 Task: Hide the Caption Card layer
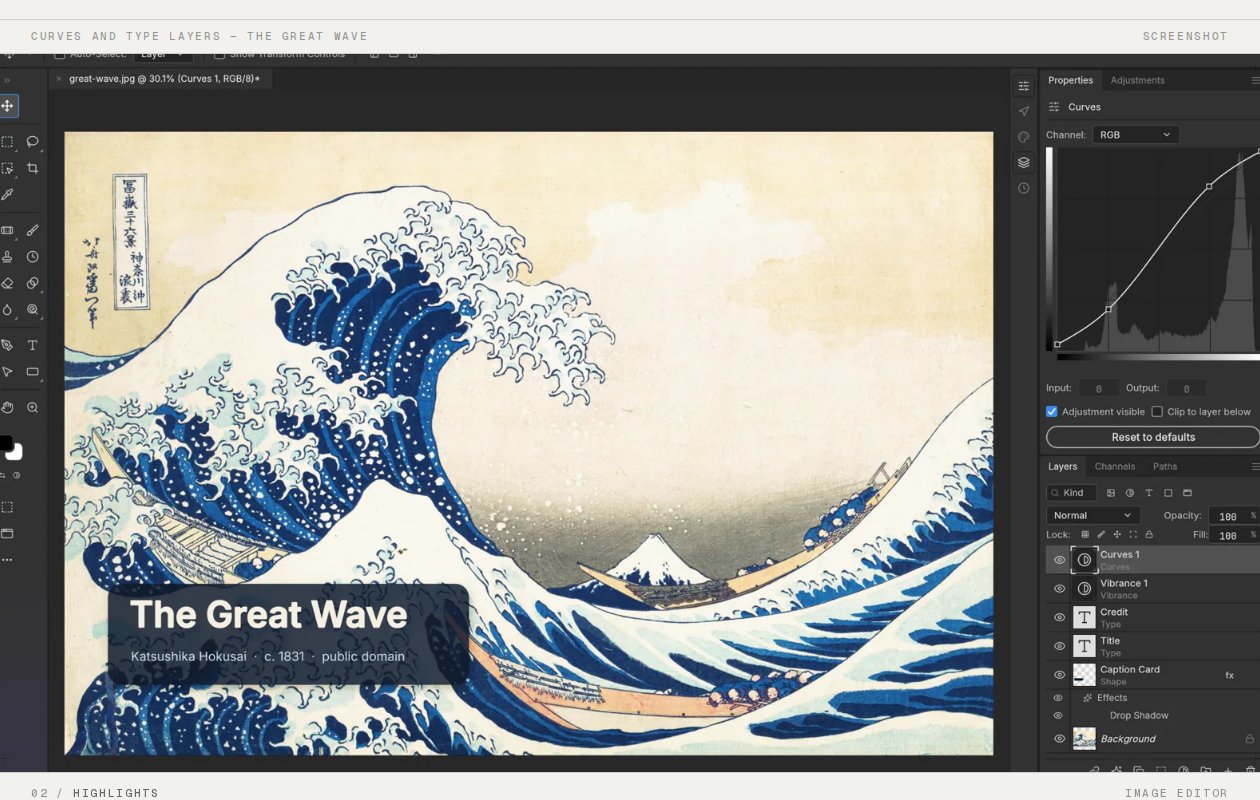1059,675
